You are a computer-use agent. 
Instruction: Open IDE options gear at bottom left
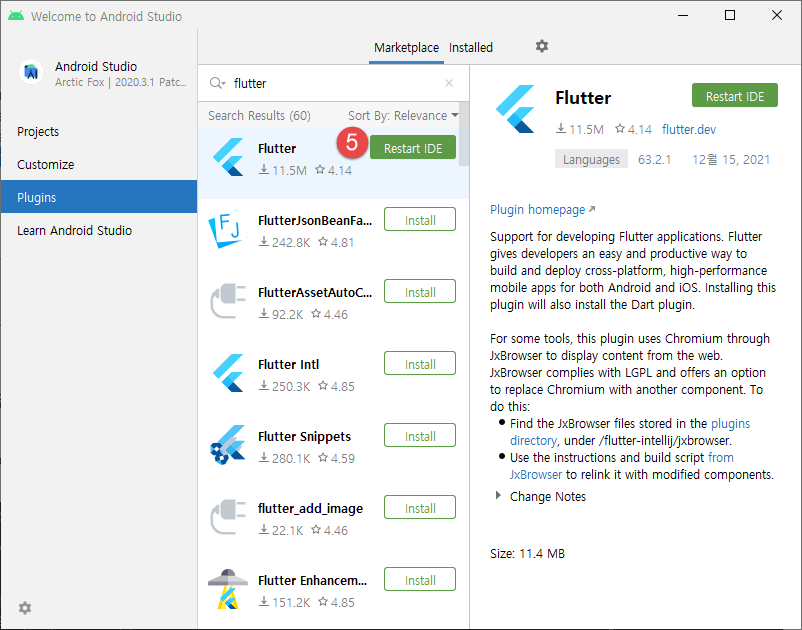click(25, 608)
